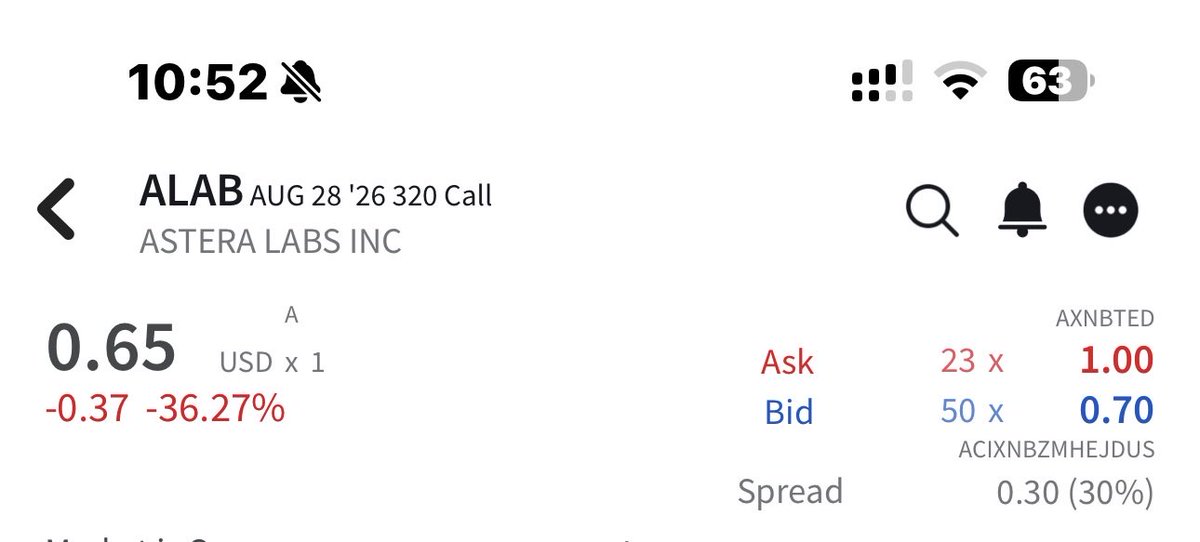This screenshot has width=1200, height=542.
Task: Tap the ask price 1.00
Action: click(1117, 360)
